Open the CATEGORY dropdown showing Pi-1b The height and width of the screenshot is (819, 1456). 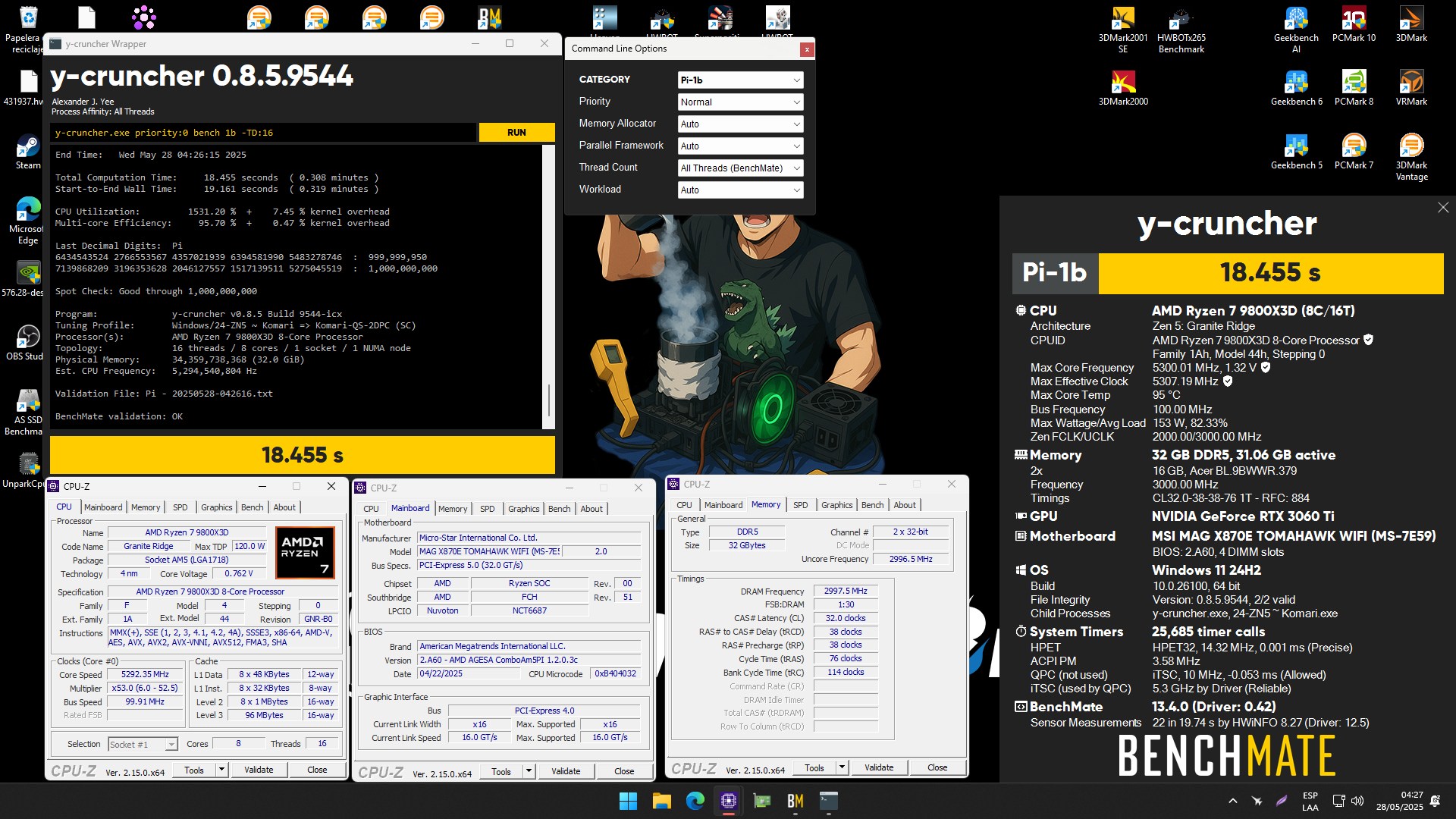coord(740,80)
